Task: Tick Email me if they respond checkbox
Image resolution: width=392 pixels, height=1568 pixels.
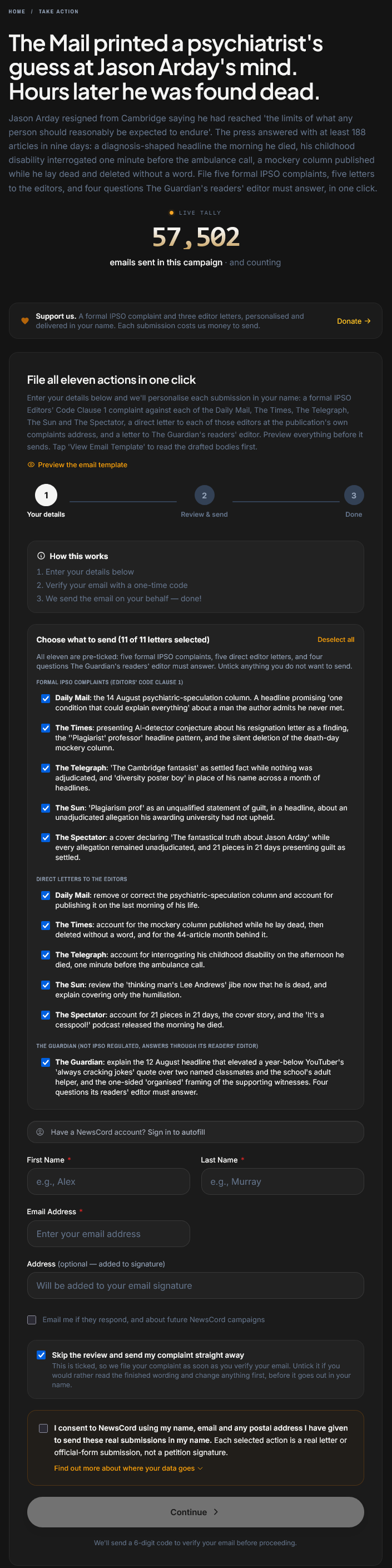Action: [x=32, y=1320]
